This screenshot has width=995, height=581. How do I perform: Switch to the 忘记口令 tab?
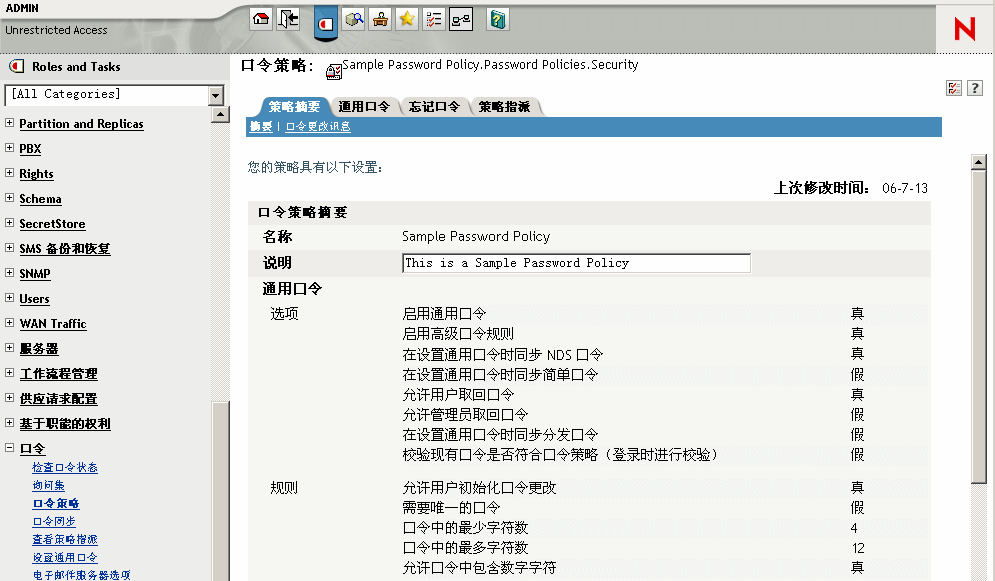[434, 107]
